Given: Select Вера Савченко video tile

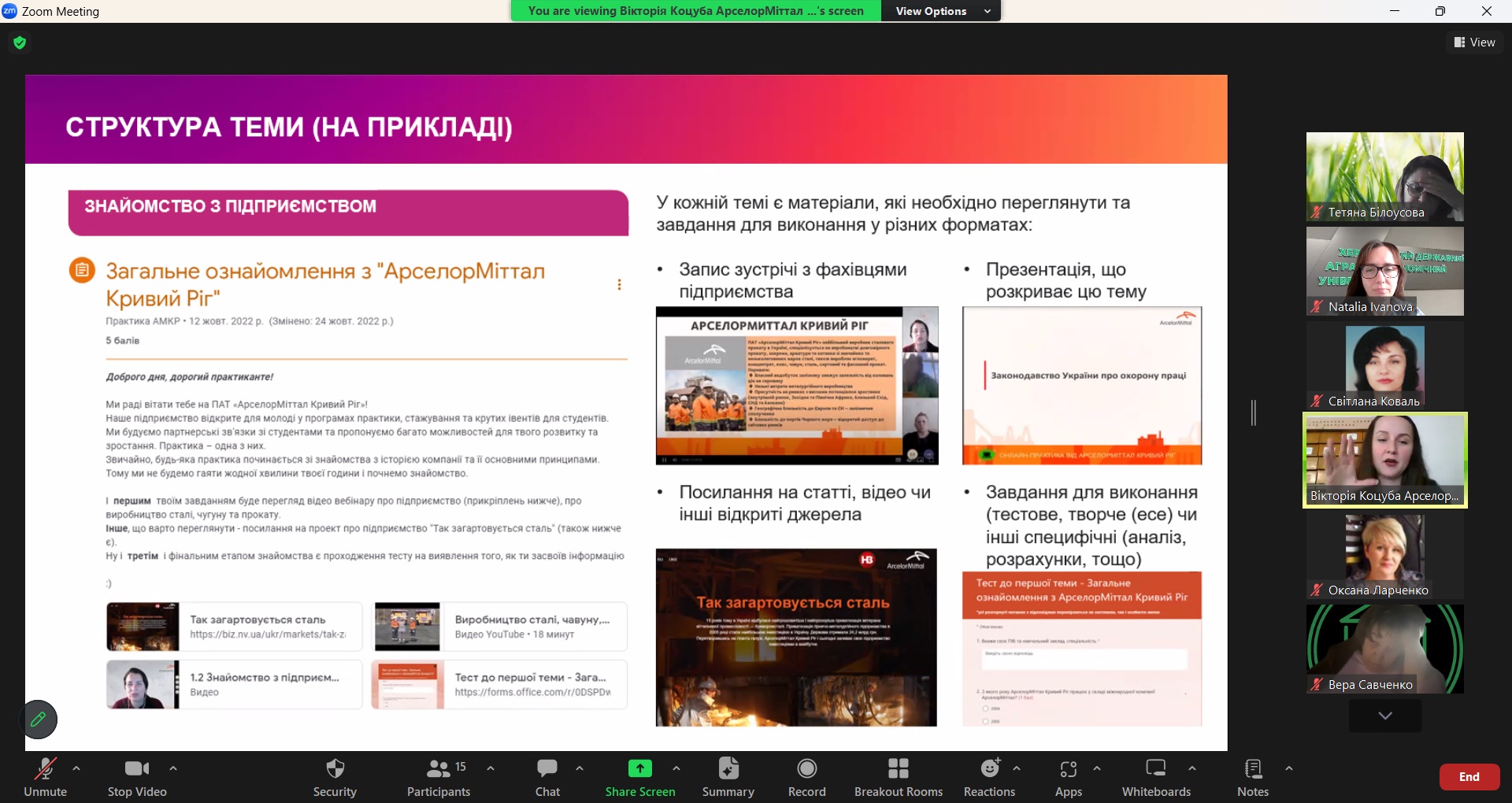Looking at the screenshot, I should [1385, 649].
